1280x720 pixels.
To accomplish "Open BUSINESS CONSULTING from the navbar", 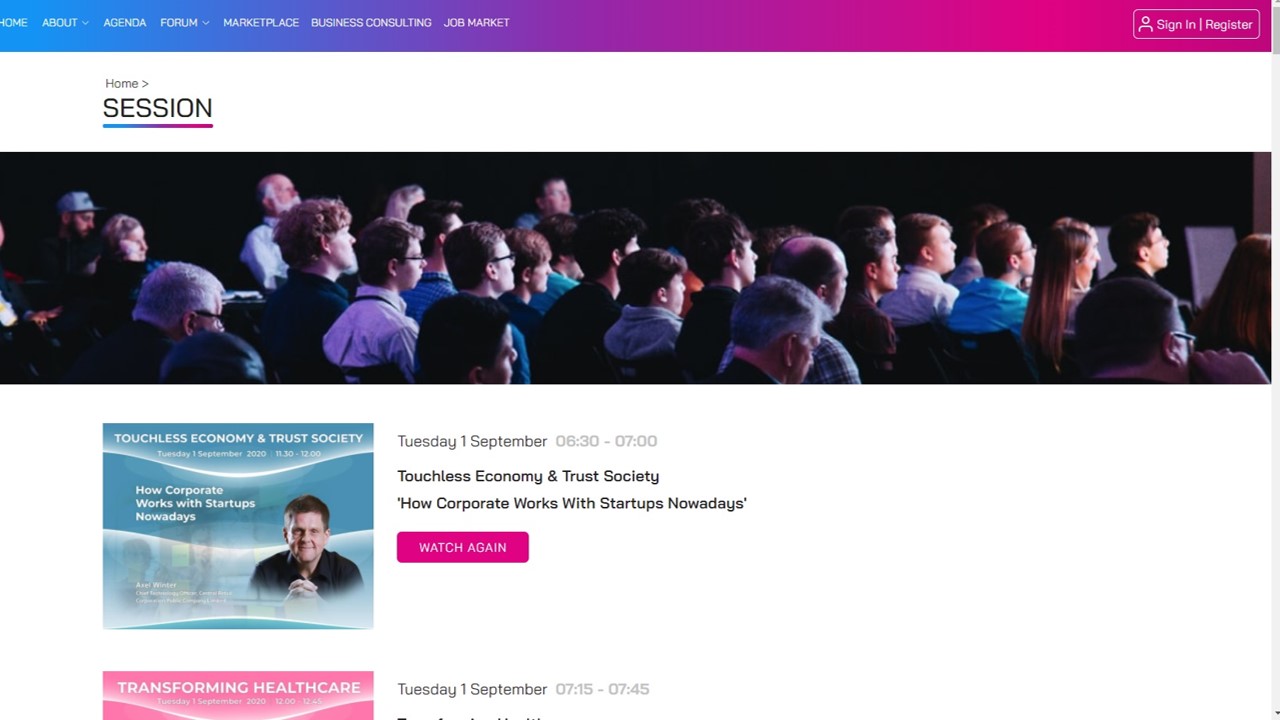I will click(371, 23).
